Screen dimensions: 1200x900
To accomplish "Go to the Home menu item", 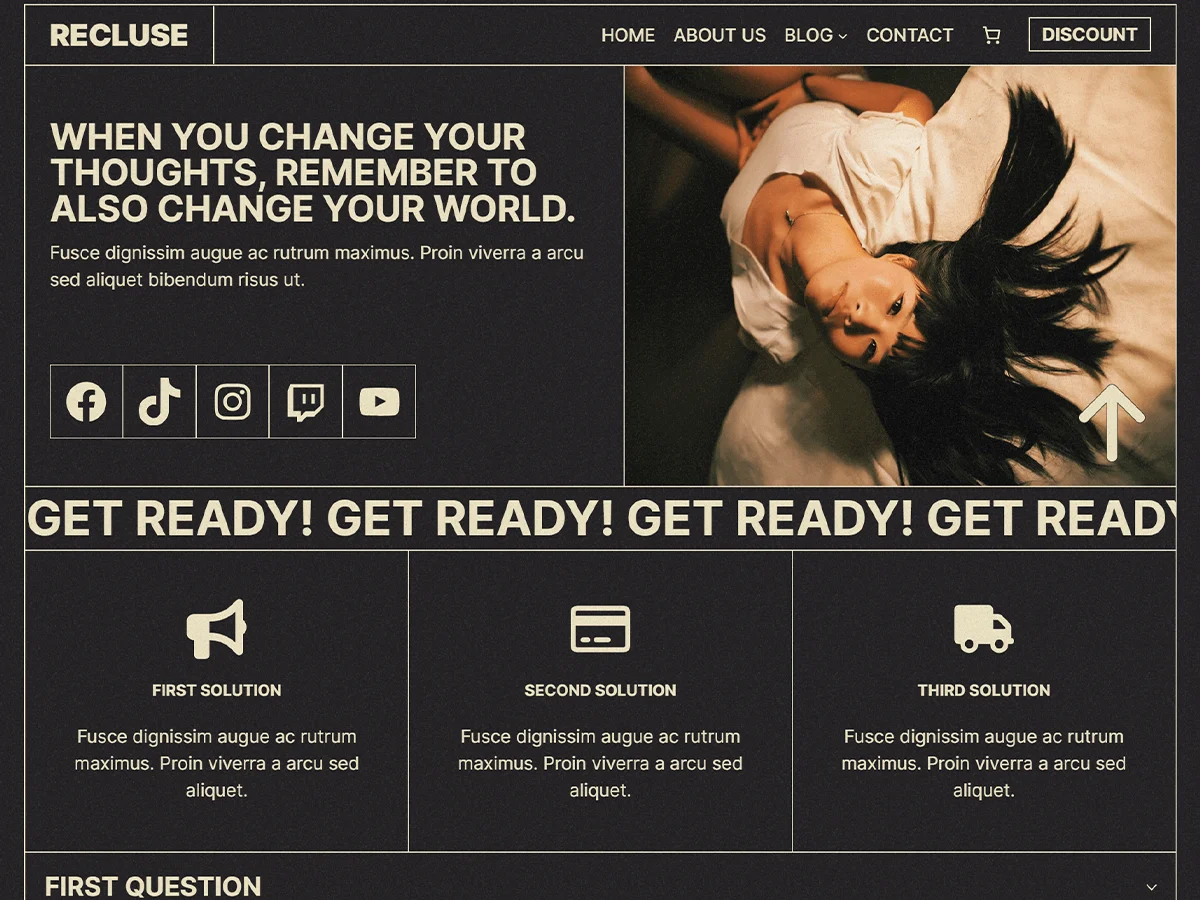I will tap(628, 35).
